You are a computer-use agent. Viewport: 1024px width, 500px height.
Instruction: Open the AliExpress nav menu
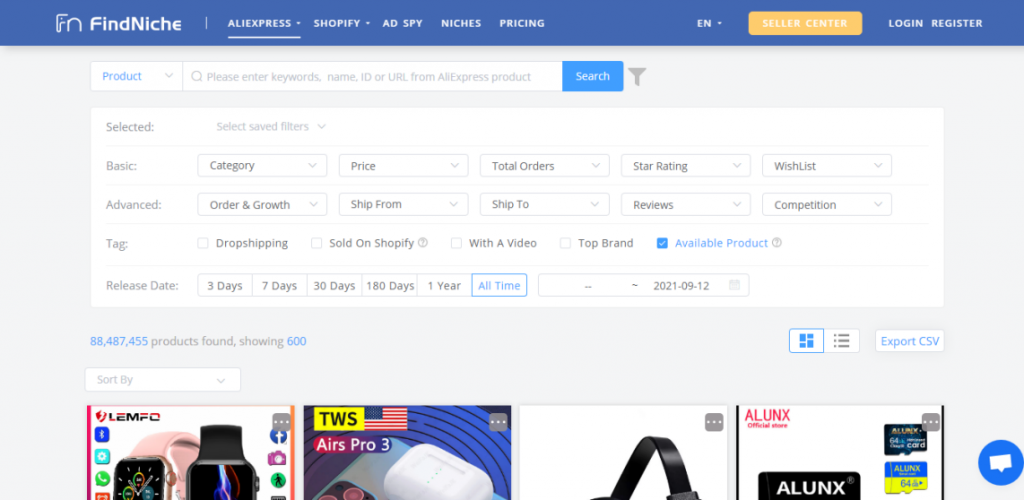click(x=264, y=23)
